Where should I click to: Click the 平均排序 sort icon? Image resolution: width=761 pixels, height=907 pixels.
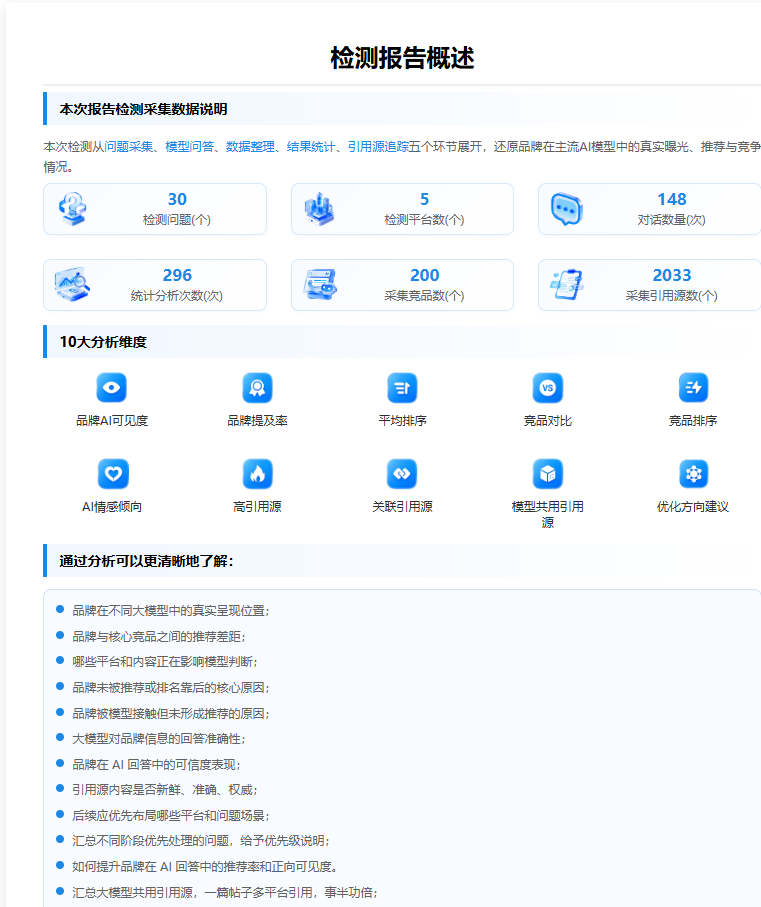[x=402, y=388]
